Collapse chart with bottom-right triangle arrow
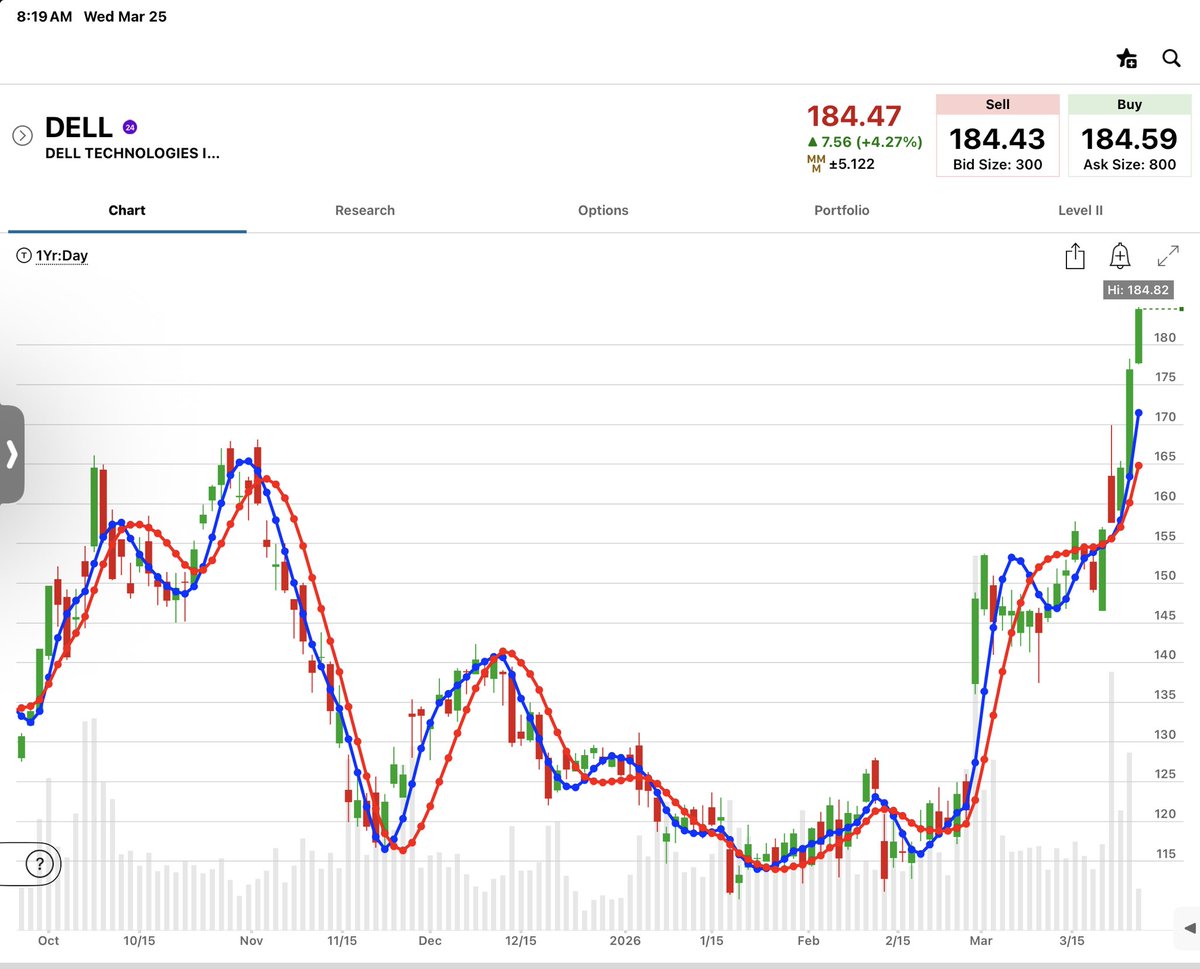The height and width of the screenshot is (969, 1200). tap(1189, 929)
